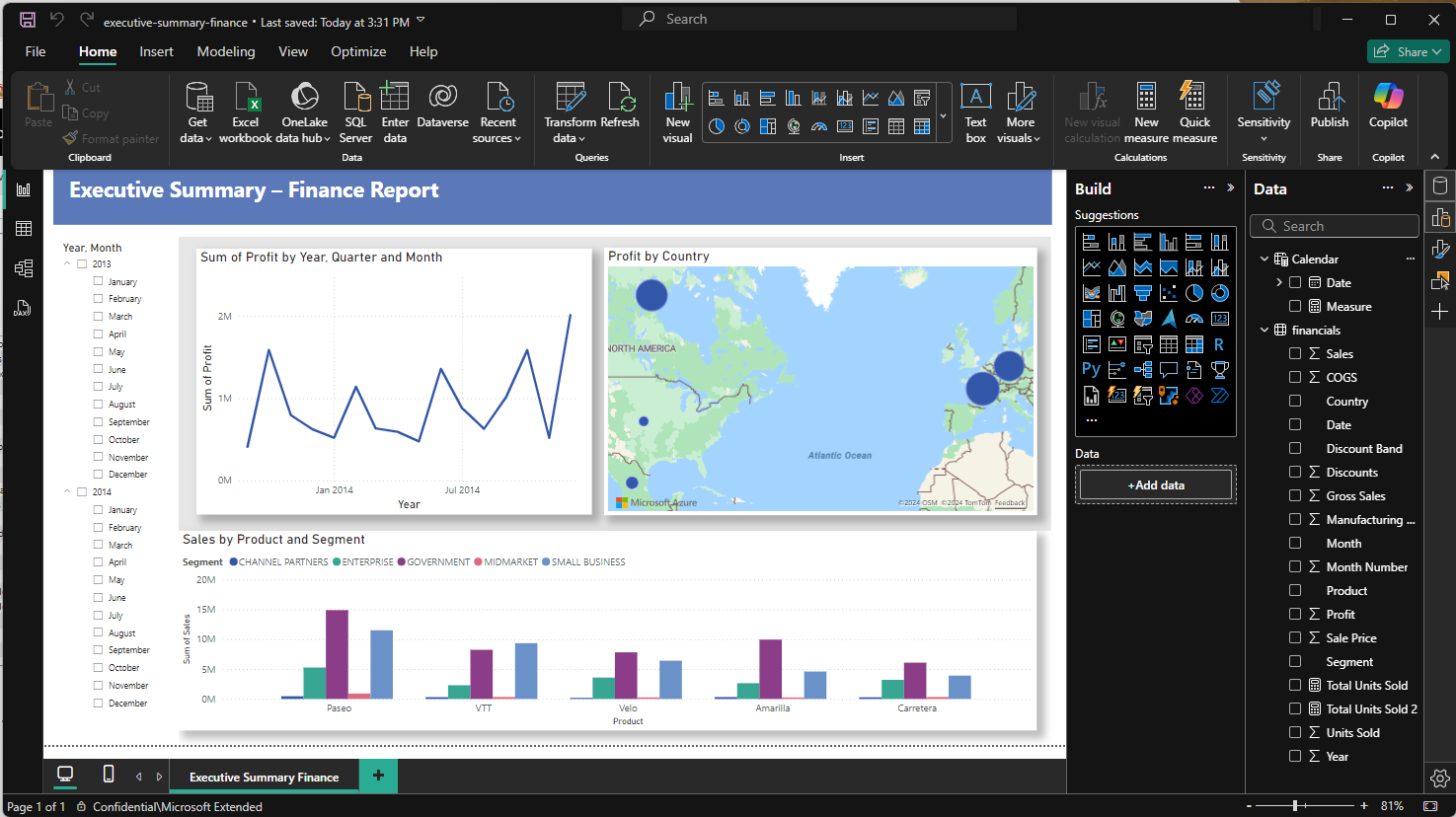Collapse the 2014 slicer group
This screenshot has height=817, width=1456.
click(67, 491)
